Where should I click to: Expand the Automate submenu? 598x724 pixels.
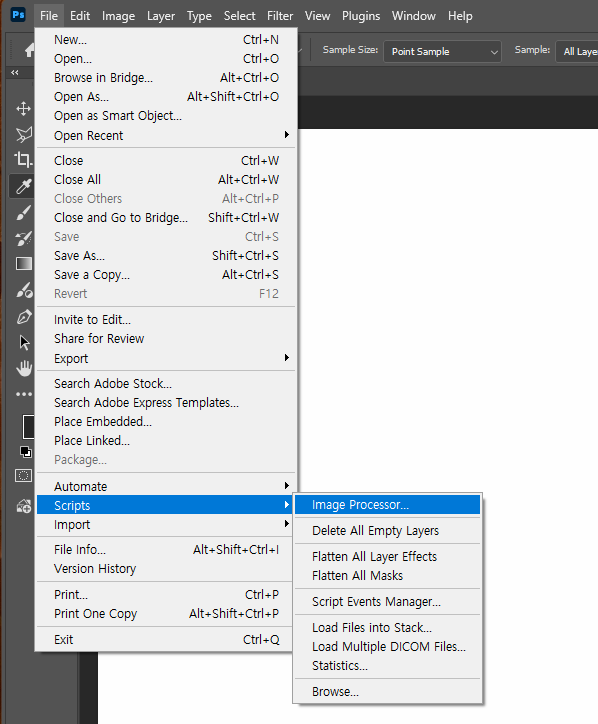click(166, 486)
